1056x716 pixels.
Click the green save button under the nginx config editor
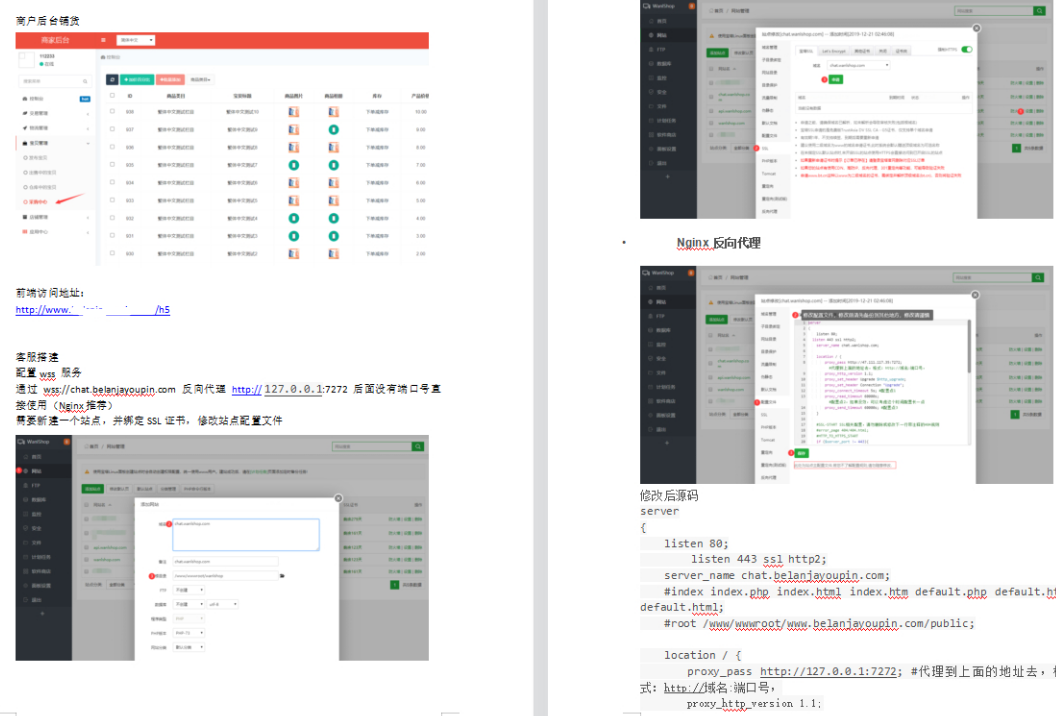[x=802, y=452]
